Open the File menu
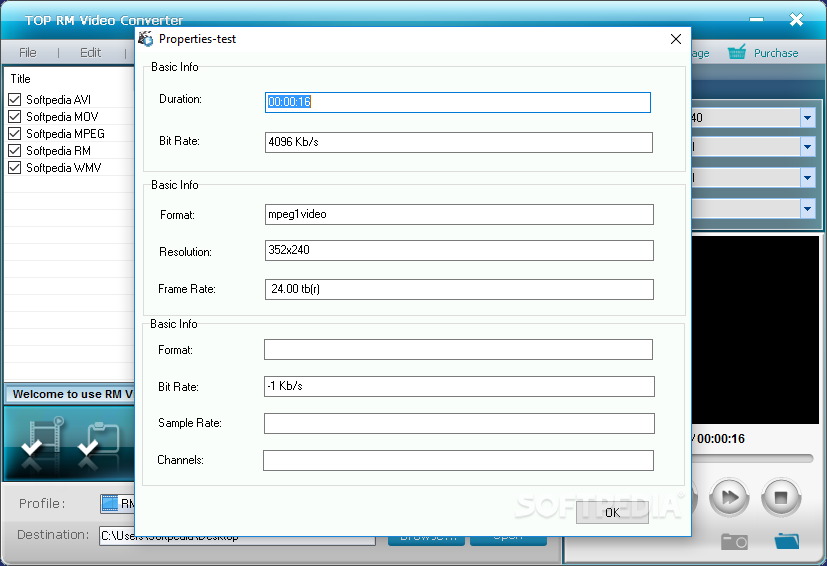The height and width of the screenshot is (566, 827). (27, 53)
